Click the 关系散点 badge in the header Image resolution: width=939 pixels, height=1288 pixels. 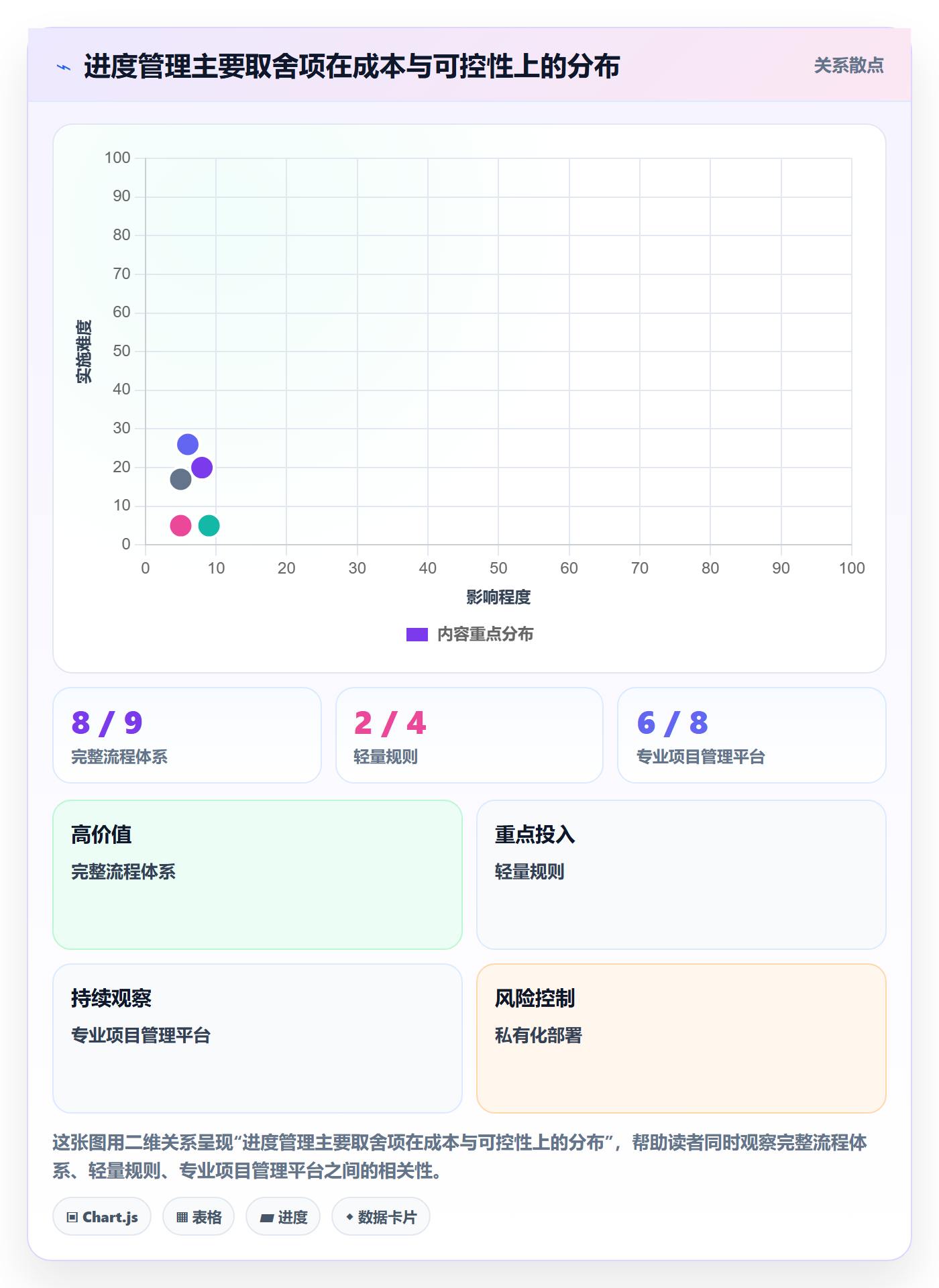click(x=848, y=66)
